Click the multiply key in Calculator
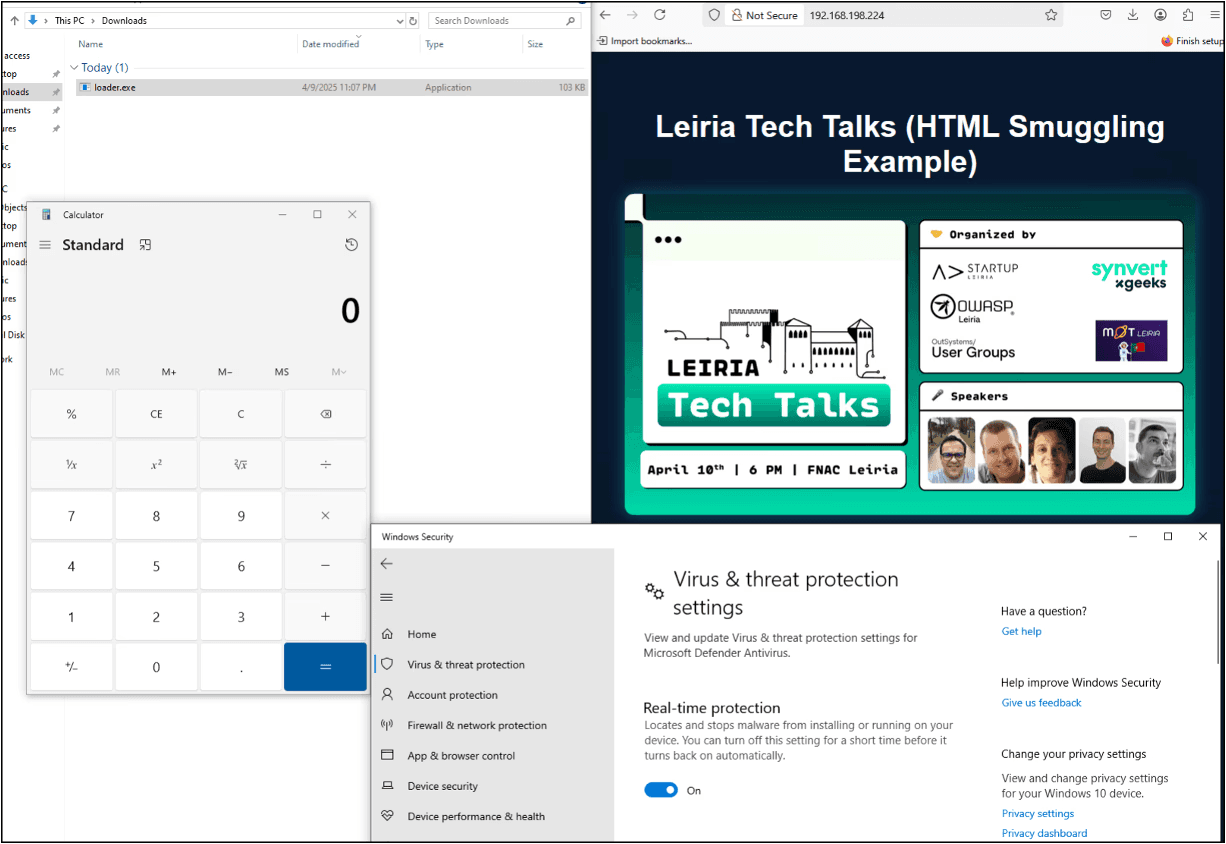1226x844 pixels. pyautogui.click(x=325, y=516)
